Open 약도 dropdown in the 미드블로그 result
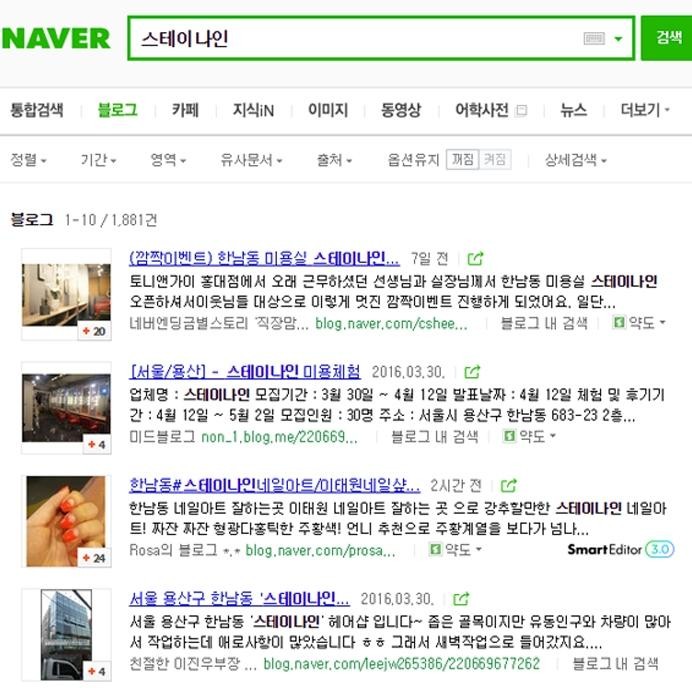The height and width of the screenshot is (692, 692). click(x=538, y=436)
